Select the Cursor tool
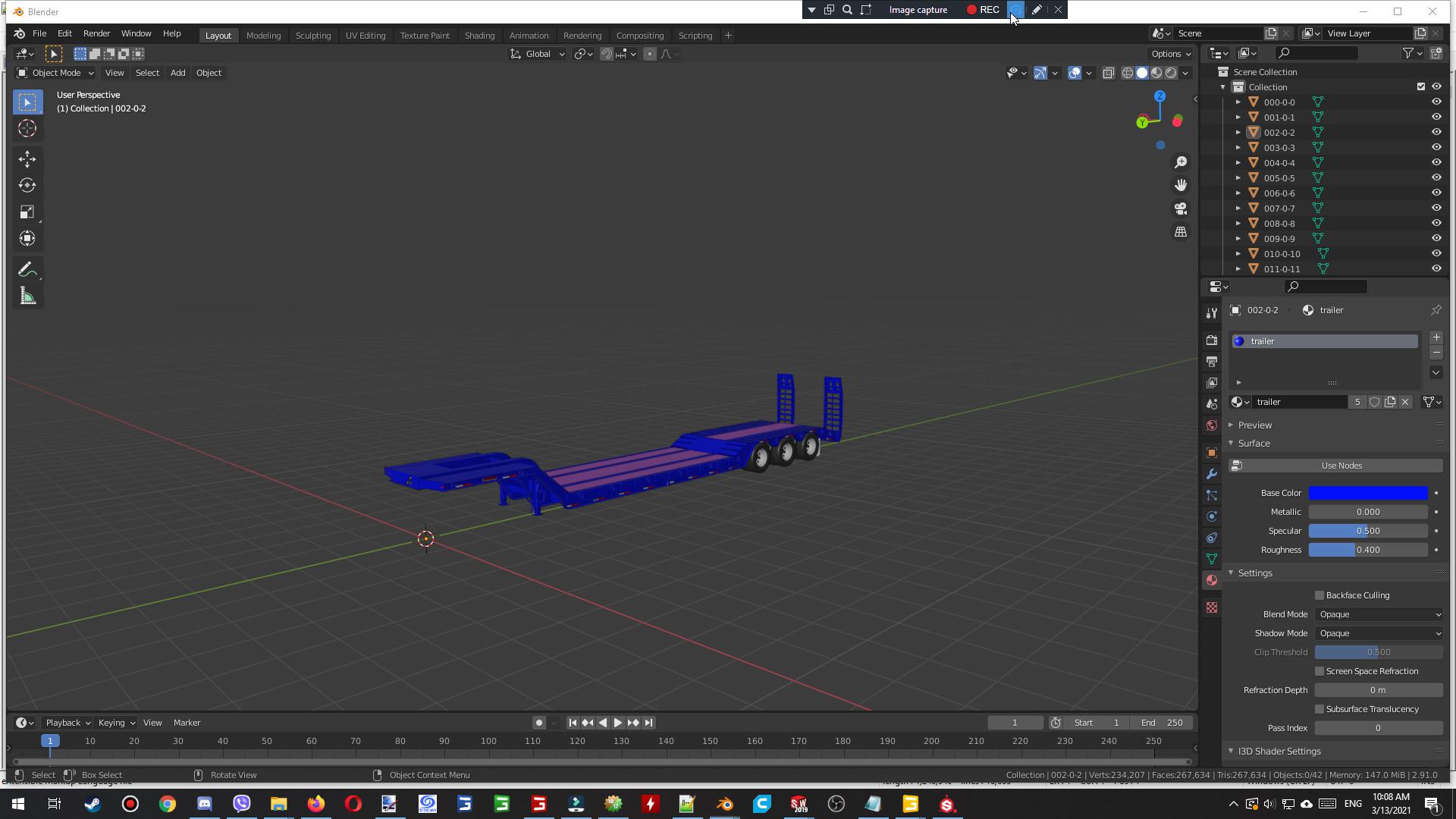This screenshot has height=819, width=1456. coord(27,128)
